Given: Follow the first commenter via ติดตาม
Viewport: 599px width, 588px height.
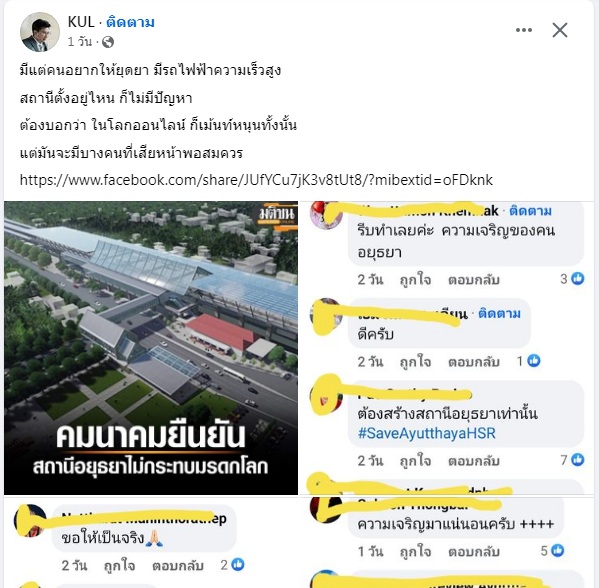Looking at the screenshot, I should (530, 211).
